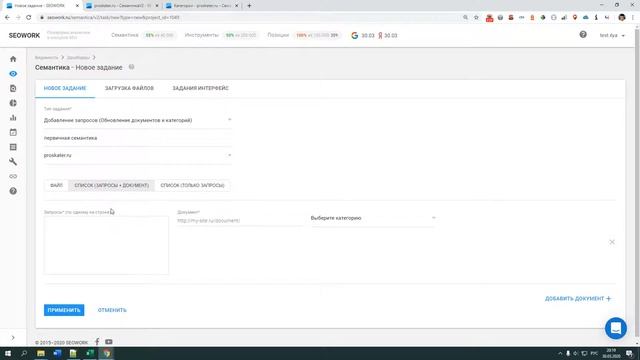Open Windows notification center

click(629, 353)
